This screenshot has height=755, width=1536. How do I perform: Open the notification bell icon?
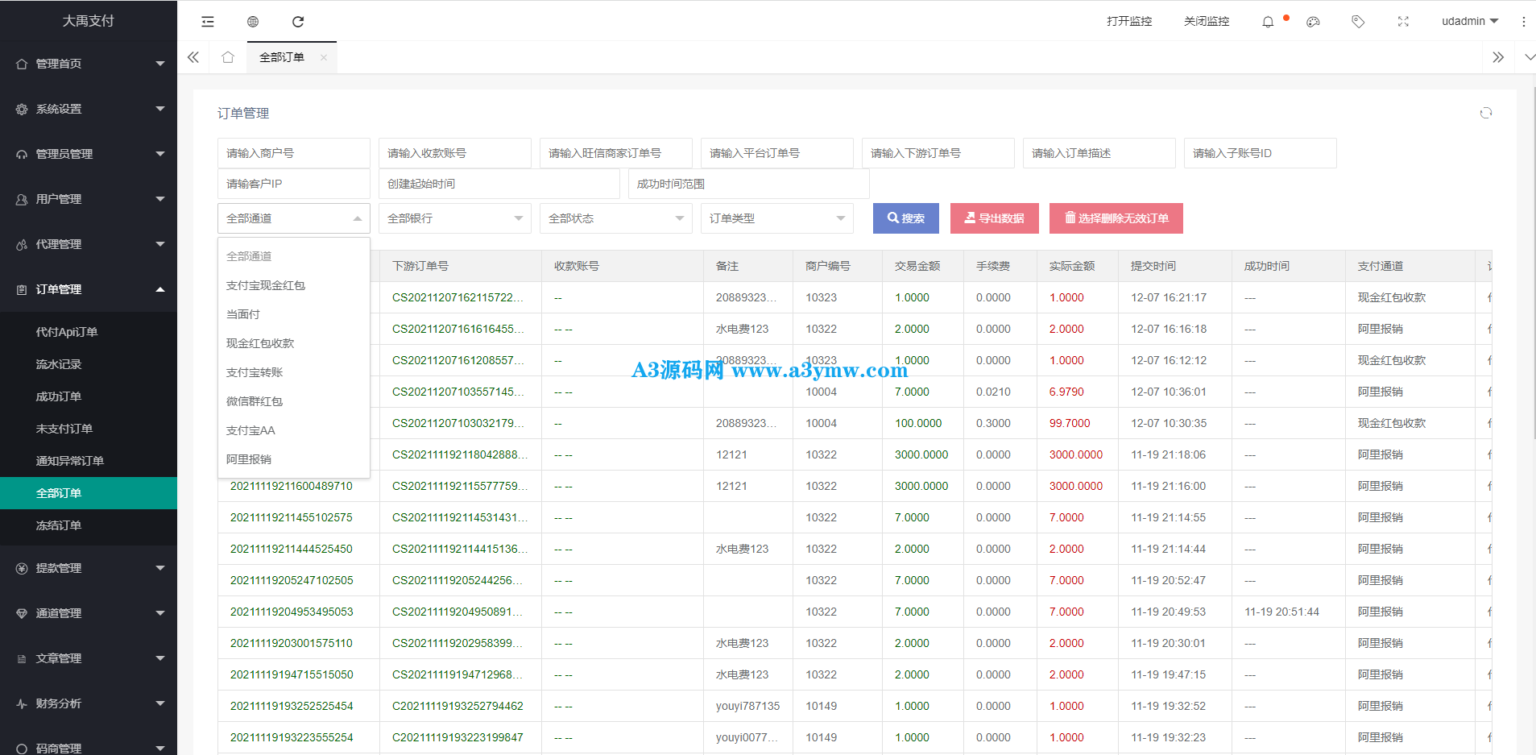1268,21
